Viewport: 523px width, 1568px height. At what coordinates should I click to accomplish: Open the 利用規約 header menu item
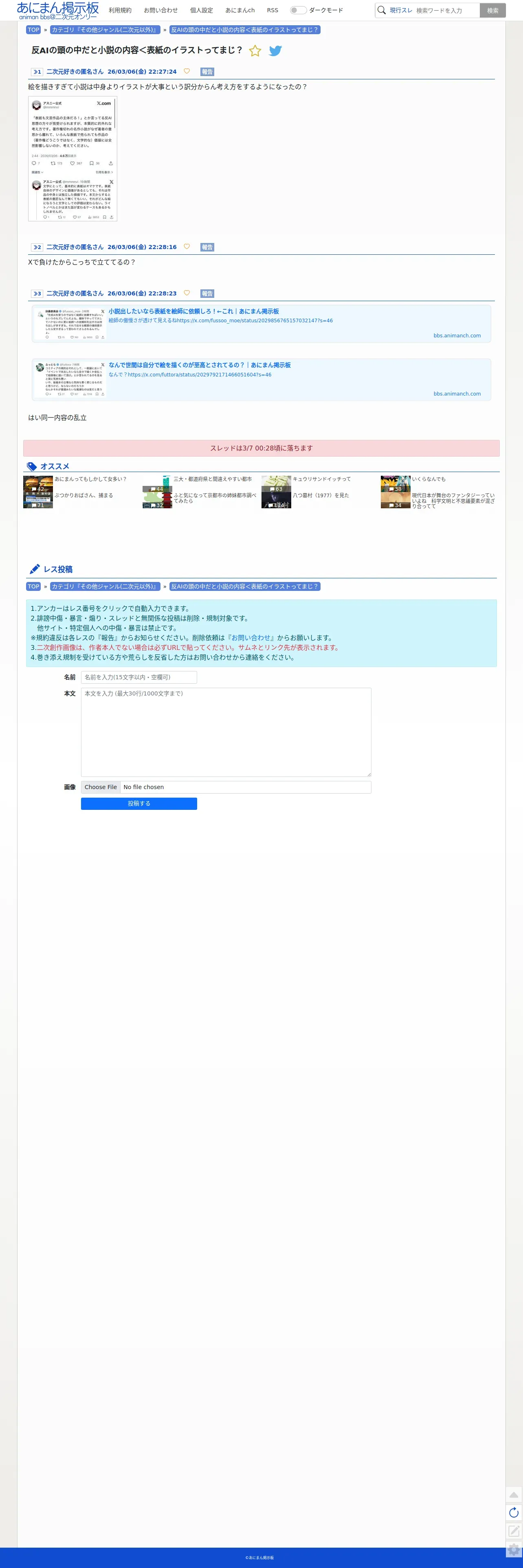(120, 10)
